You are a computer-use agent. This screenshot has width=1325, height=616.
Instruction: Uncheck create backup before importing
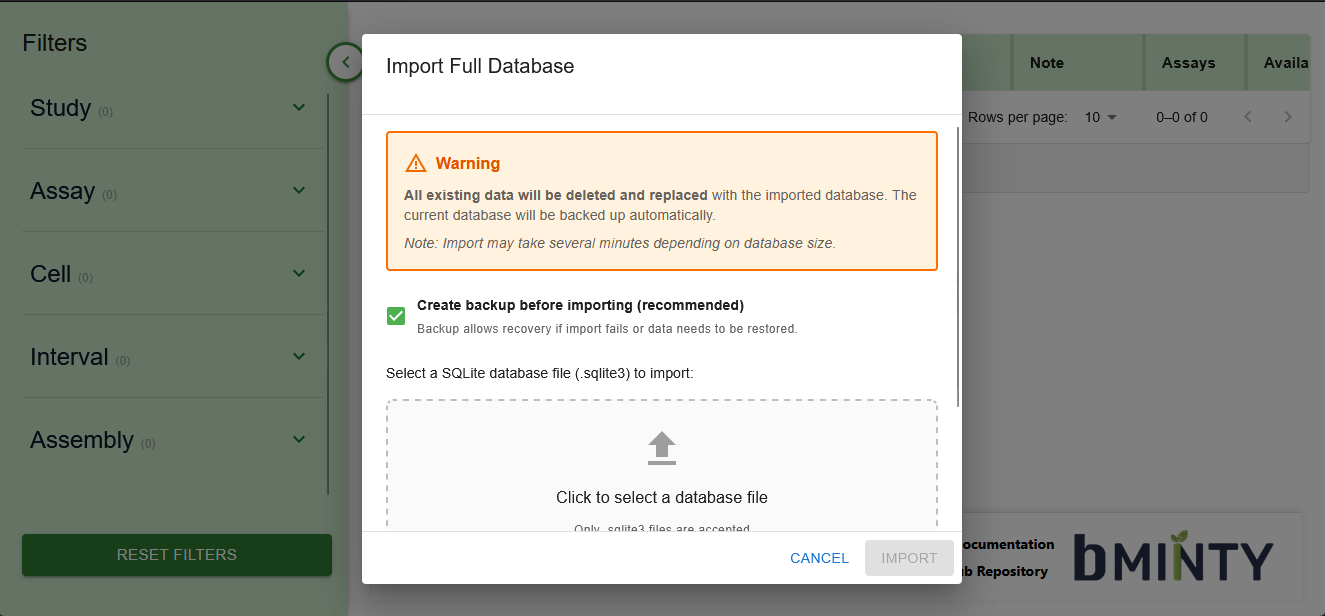click(396, 315)
